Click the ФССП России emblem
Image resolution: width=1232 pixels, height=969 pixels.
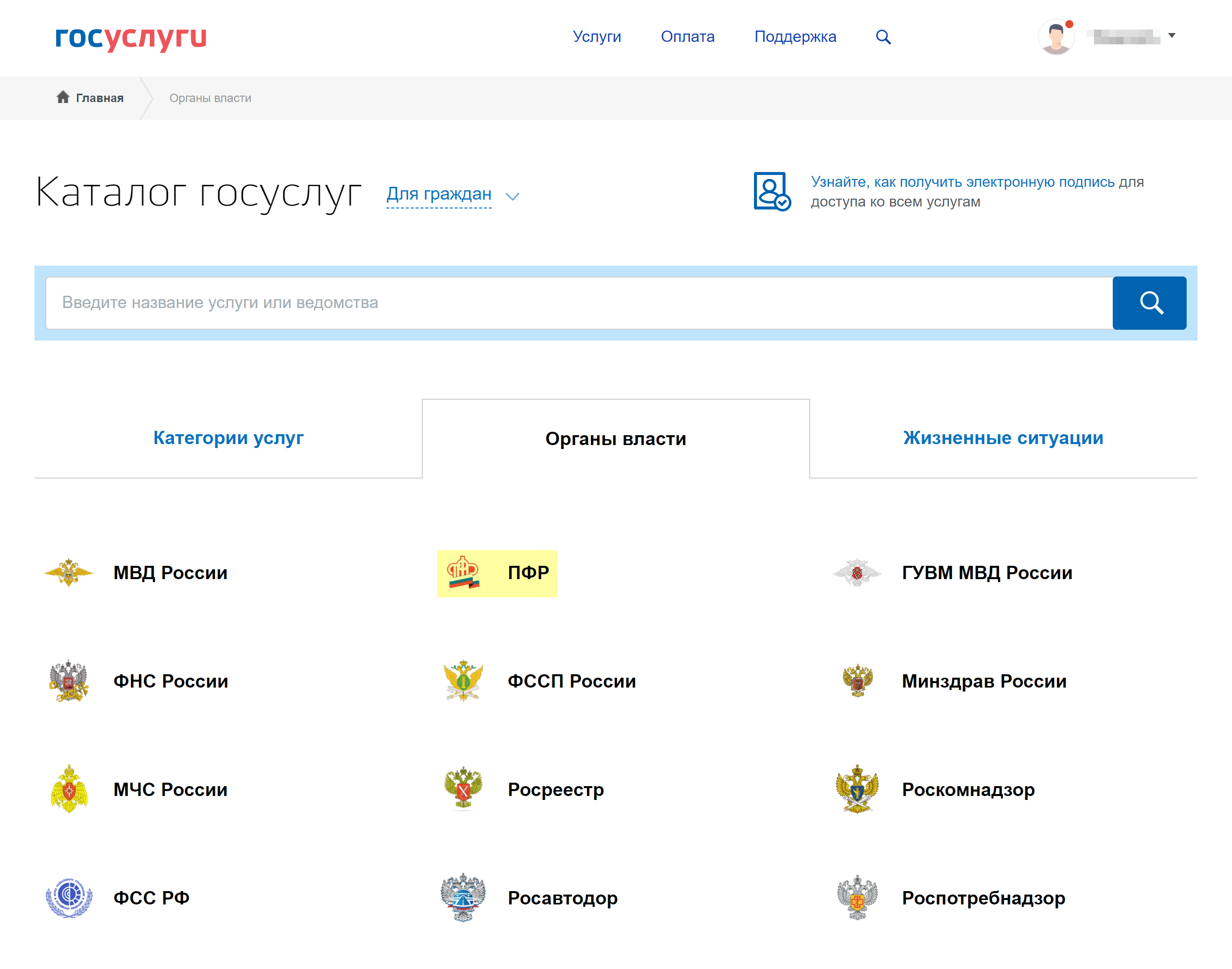click(463, 681)
